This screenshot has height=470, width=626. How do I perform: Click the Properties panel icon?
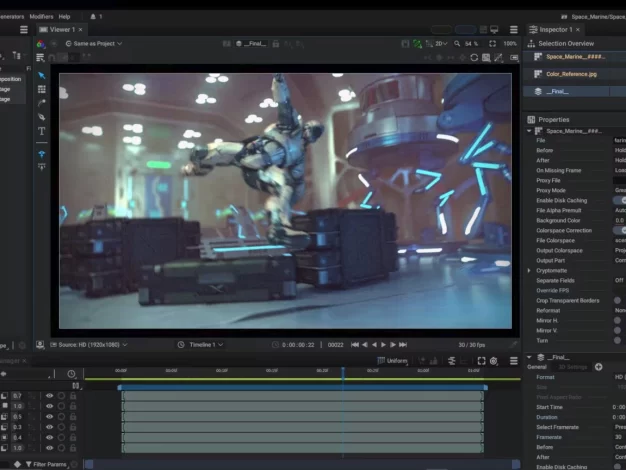[x=532, y=119]
